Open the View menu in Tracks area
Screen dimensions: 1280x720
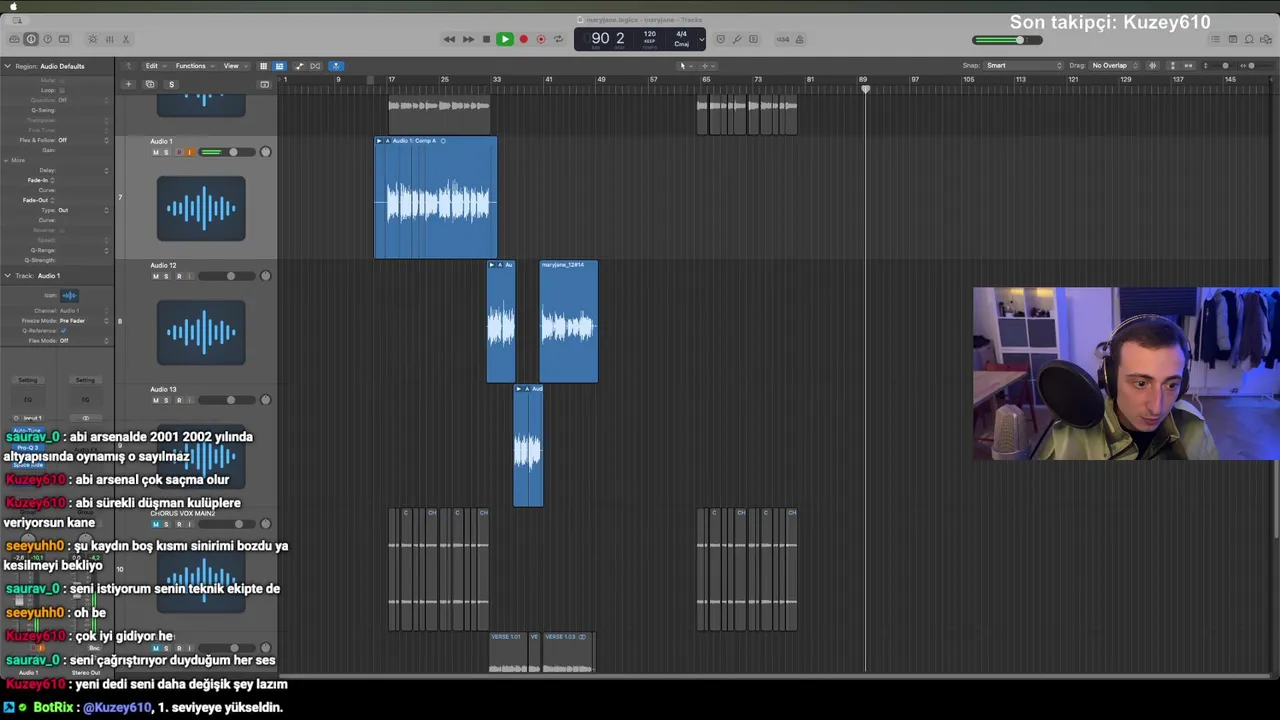tap(235, 66)
